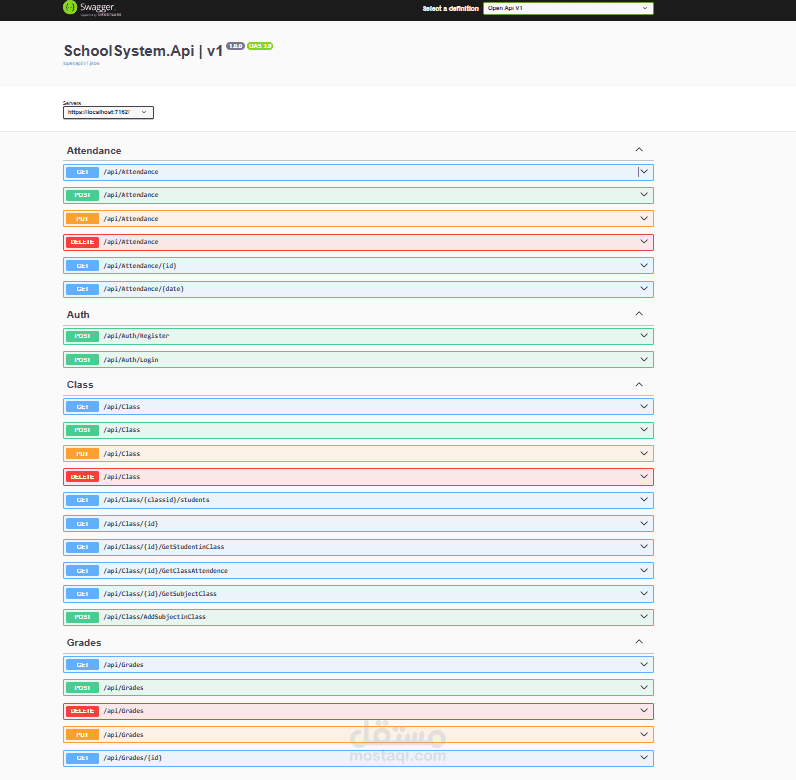Screen dimensions: 796x780
Task: Click the Swagger logo in header
Action: point(92,8)
